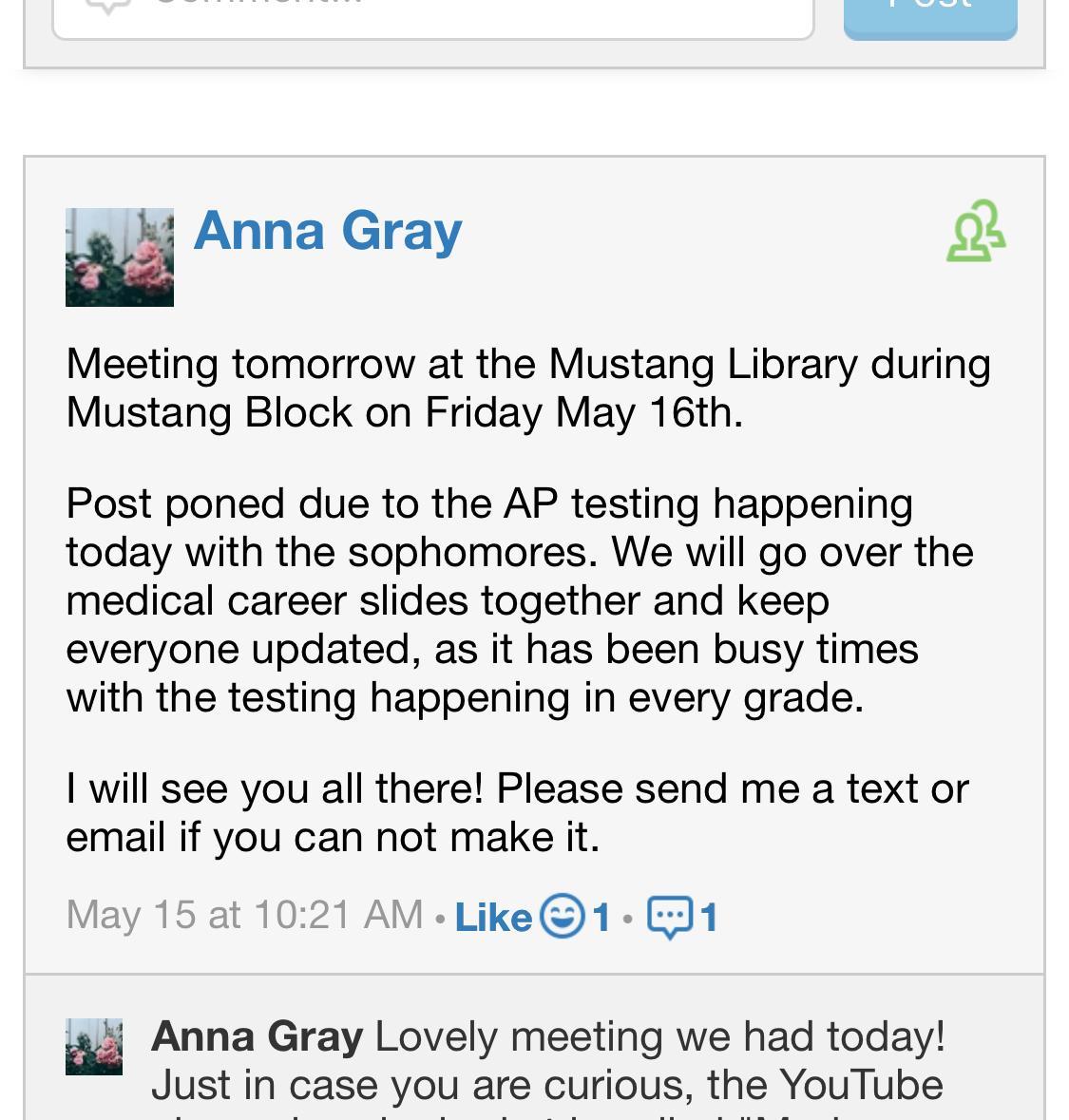Open Anna Gray's profile from post header
The image size is (1069, 1120).
click(x=328, y=231)
